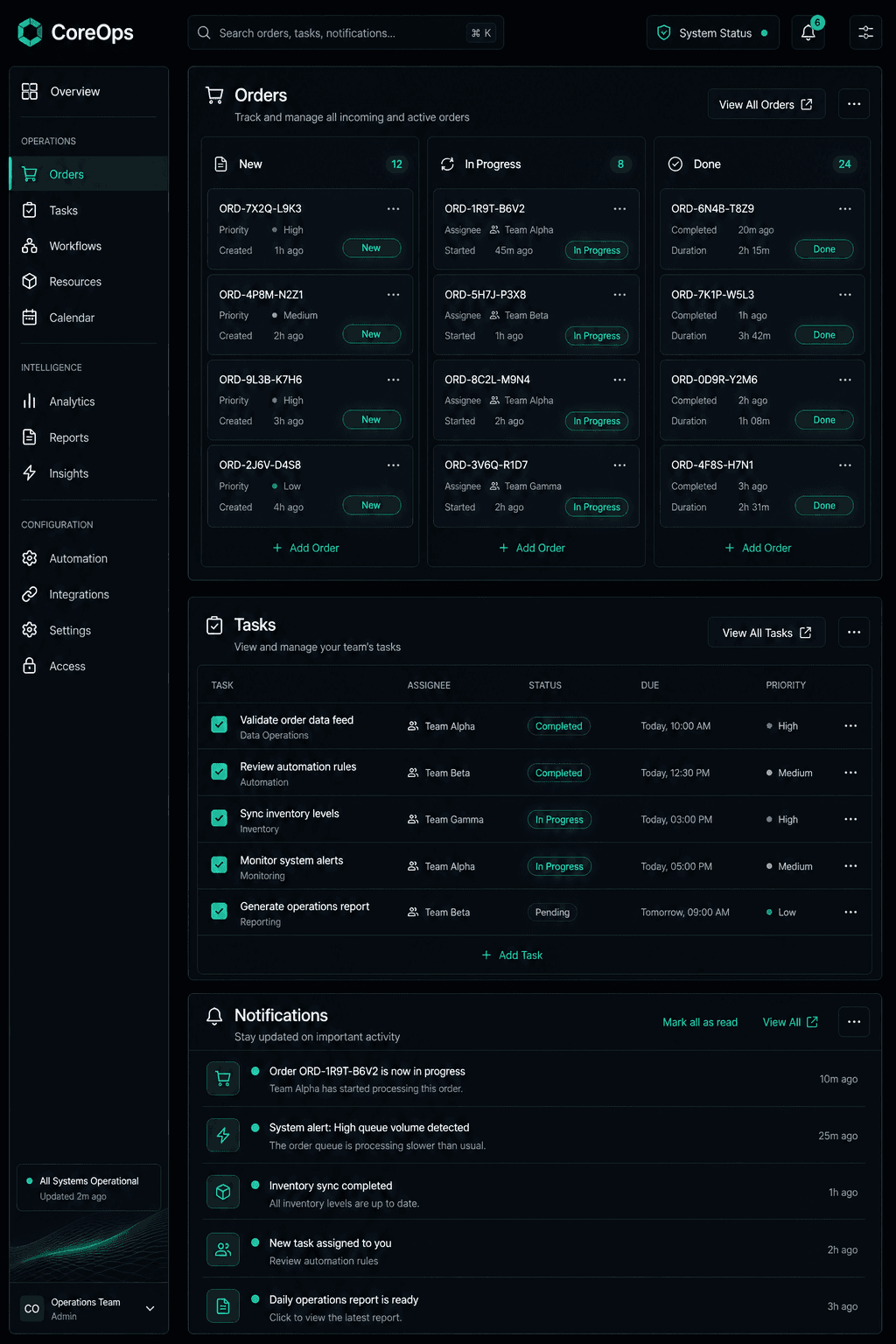896x1344 pixels.
Task: Select order ID ORD-2J6V-D4S8
Action: click(x=260, y=465)
